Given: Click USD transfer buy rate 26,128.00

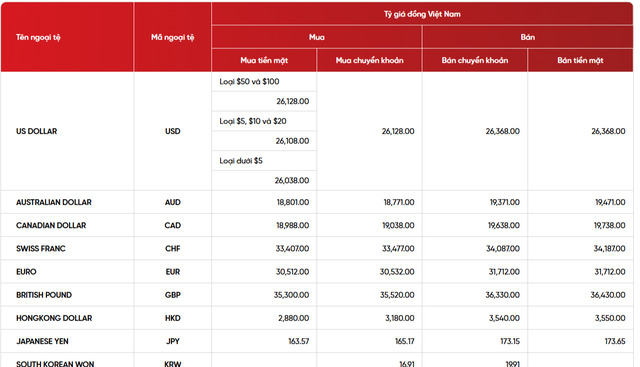Looking at the screenshot, I should click(x=398, y=131).
